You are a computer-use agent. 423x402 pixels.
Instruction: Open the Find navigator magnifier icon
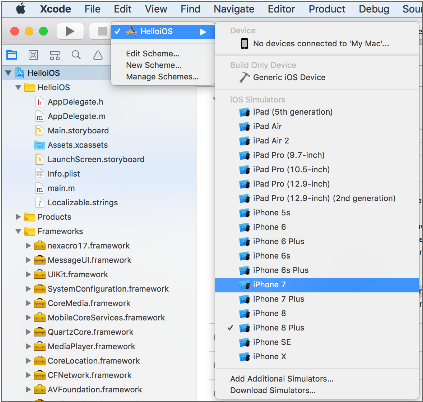(76, 55)
